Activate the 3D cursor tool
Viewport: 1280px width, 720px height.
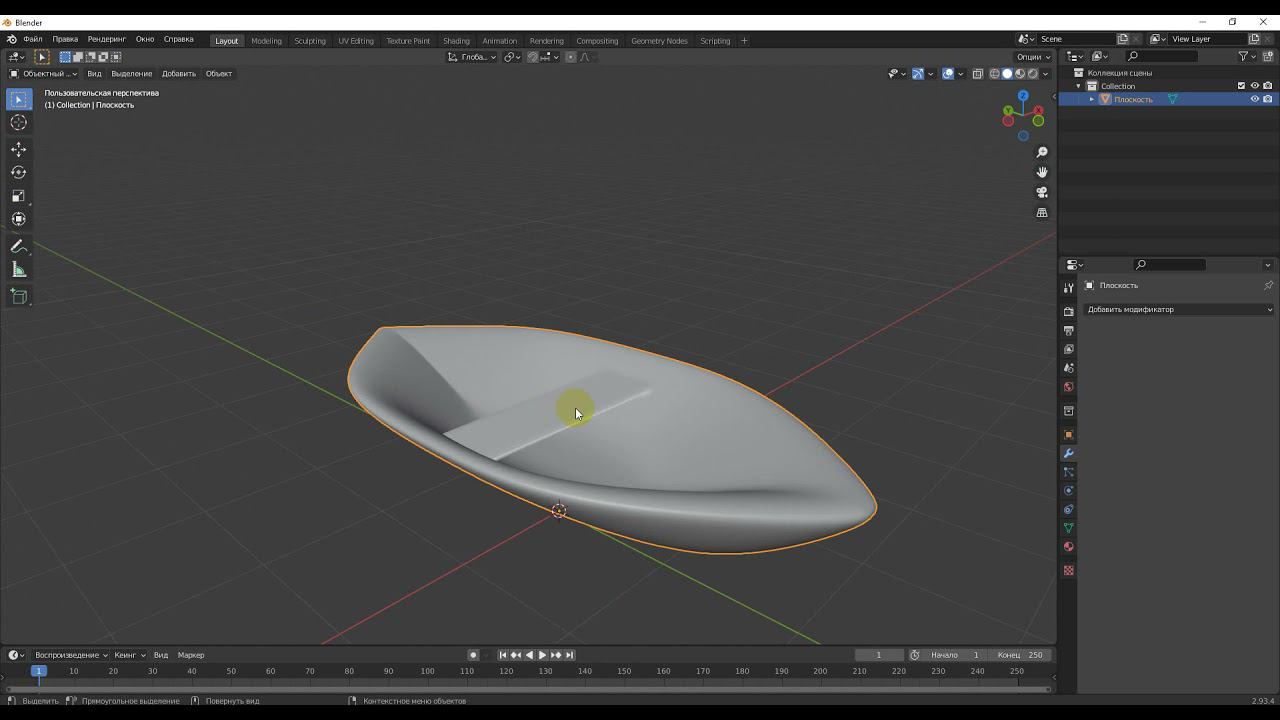(x=18, y=122)
